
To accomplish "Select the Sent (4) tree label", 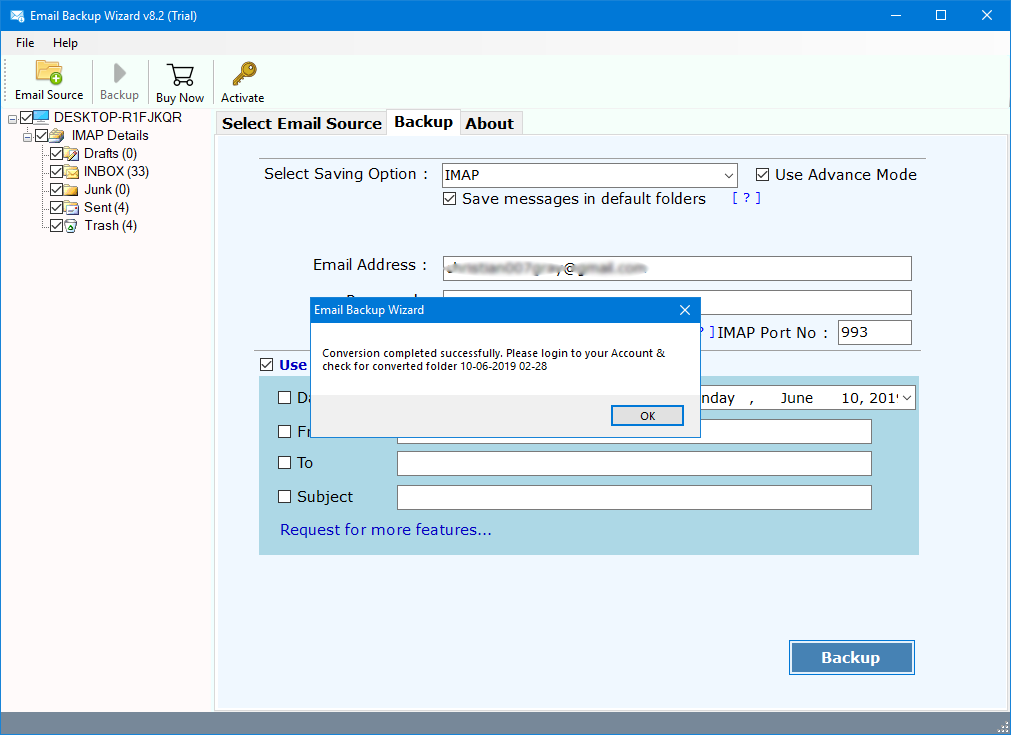I will pos(106,208).
